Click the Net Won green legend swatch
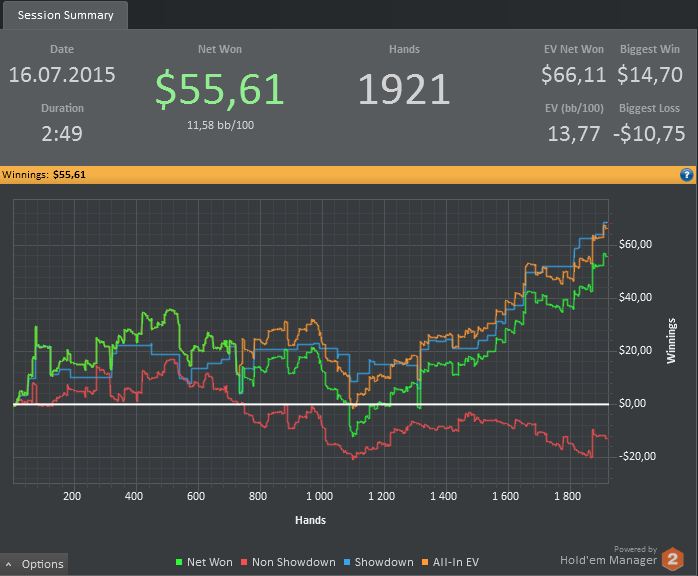This screenshot has width=698, height=576. coord(179,562)
